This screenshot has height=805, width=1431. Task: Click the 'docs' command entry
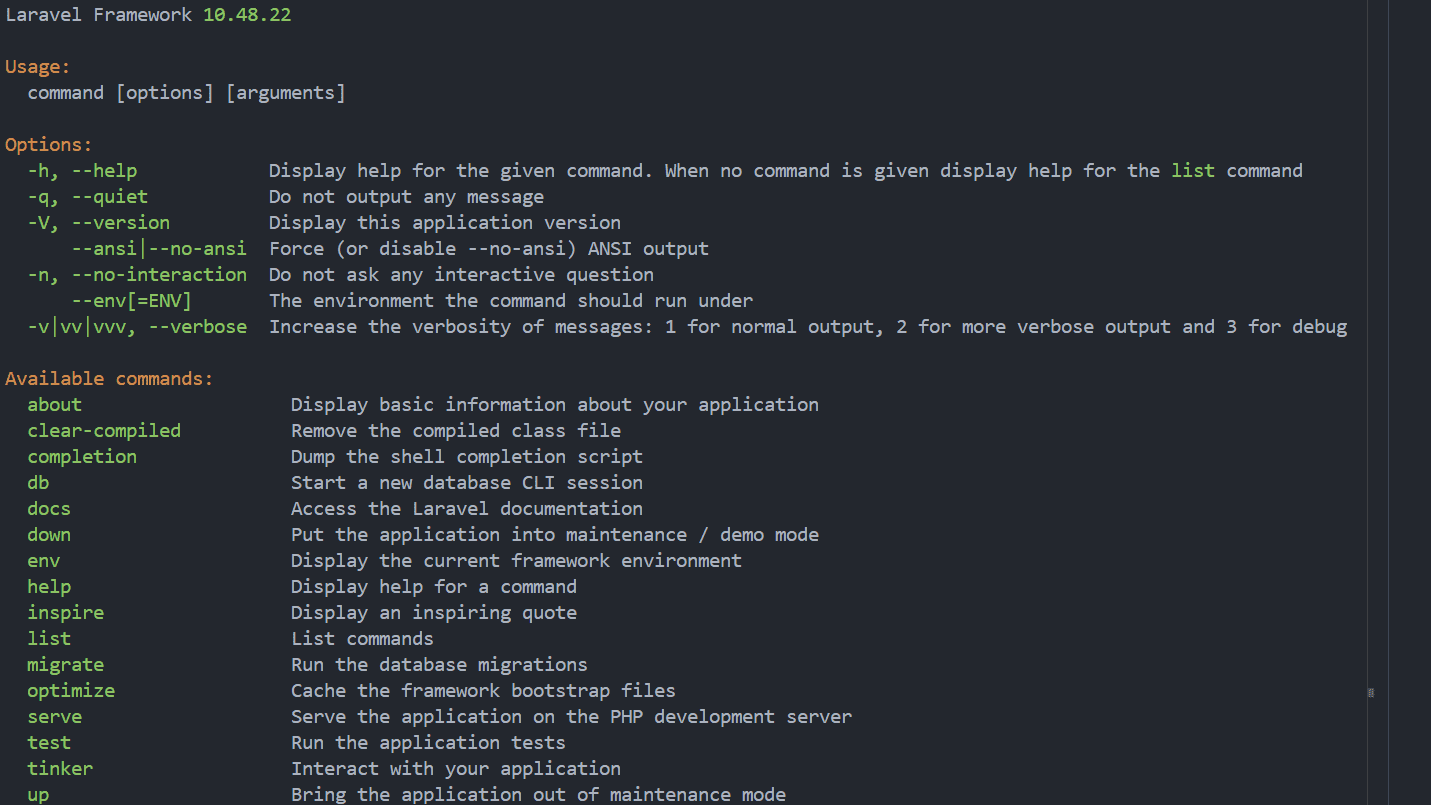pos(49,509)
